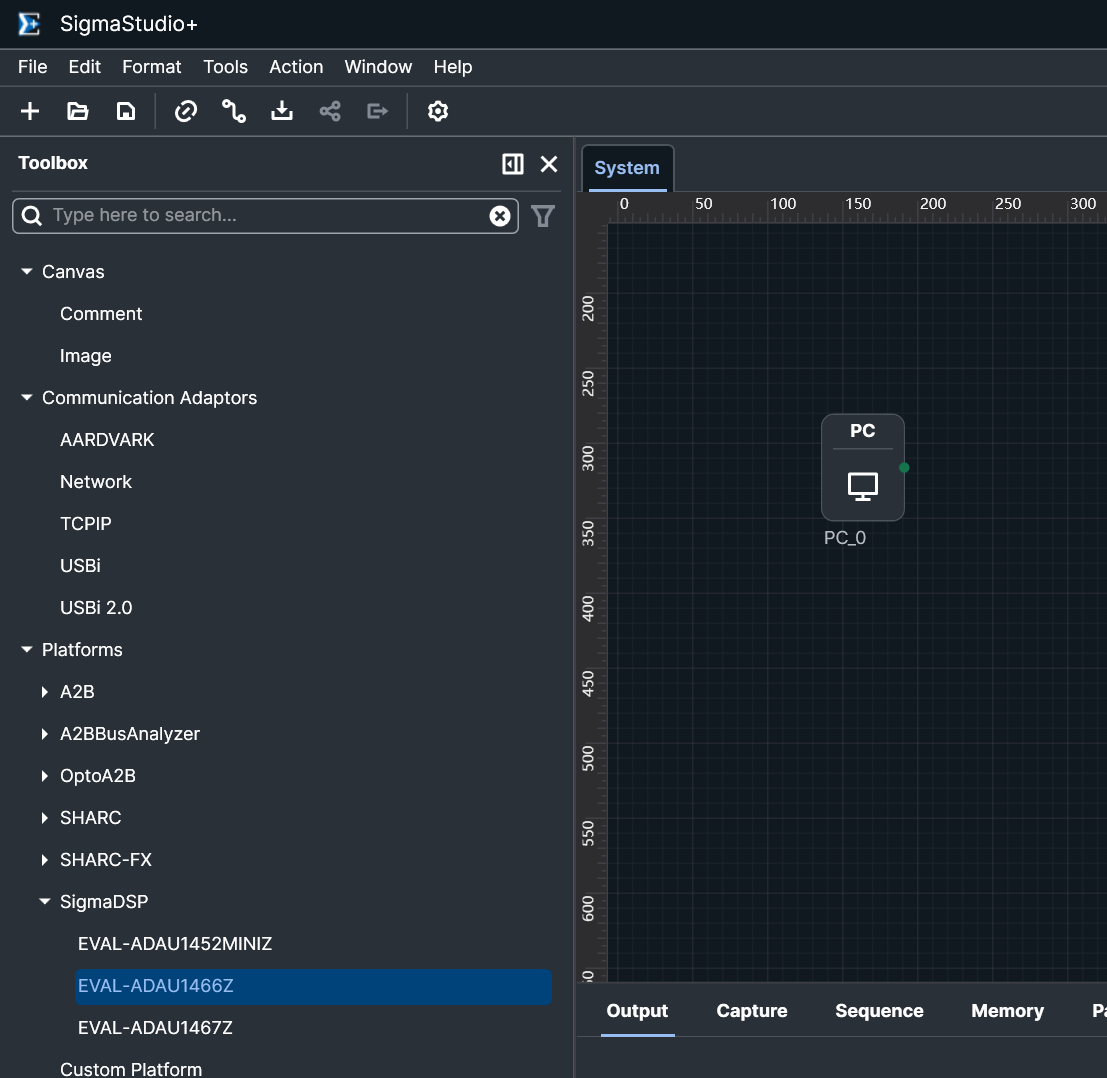Select EVAL-ADAU1452MINIZ platform
Viewport: 1107px width, 1078px height.
pos(175,944)
